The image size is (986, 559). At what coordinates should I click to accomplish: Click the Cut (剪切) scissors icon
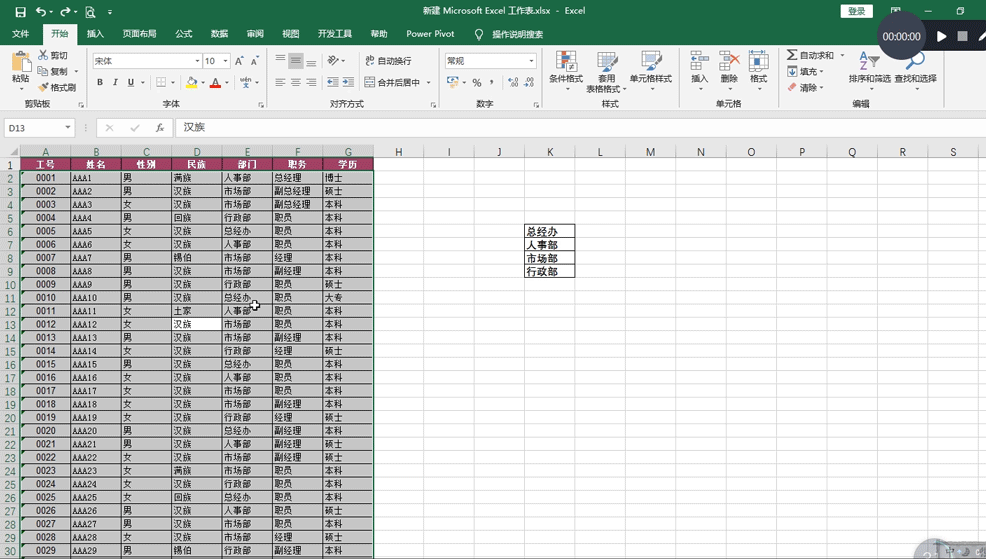pos(43,55)
